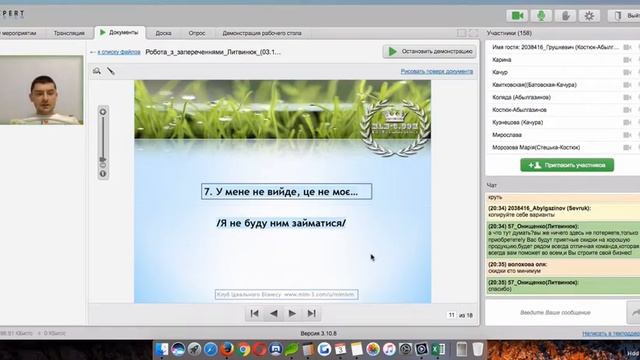
Task: Go to previous slide
Action: pos(273,313)
